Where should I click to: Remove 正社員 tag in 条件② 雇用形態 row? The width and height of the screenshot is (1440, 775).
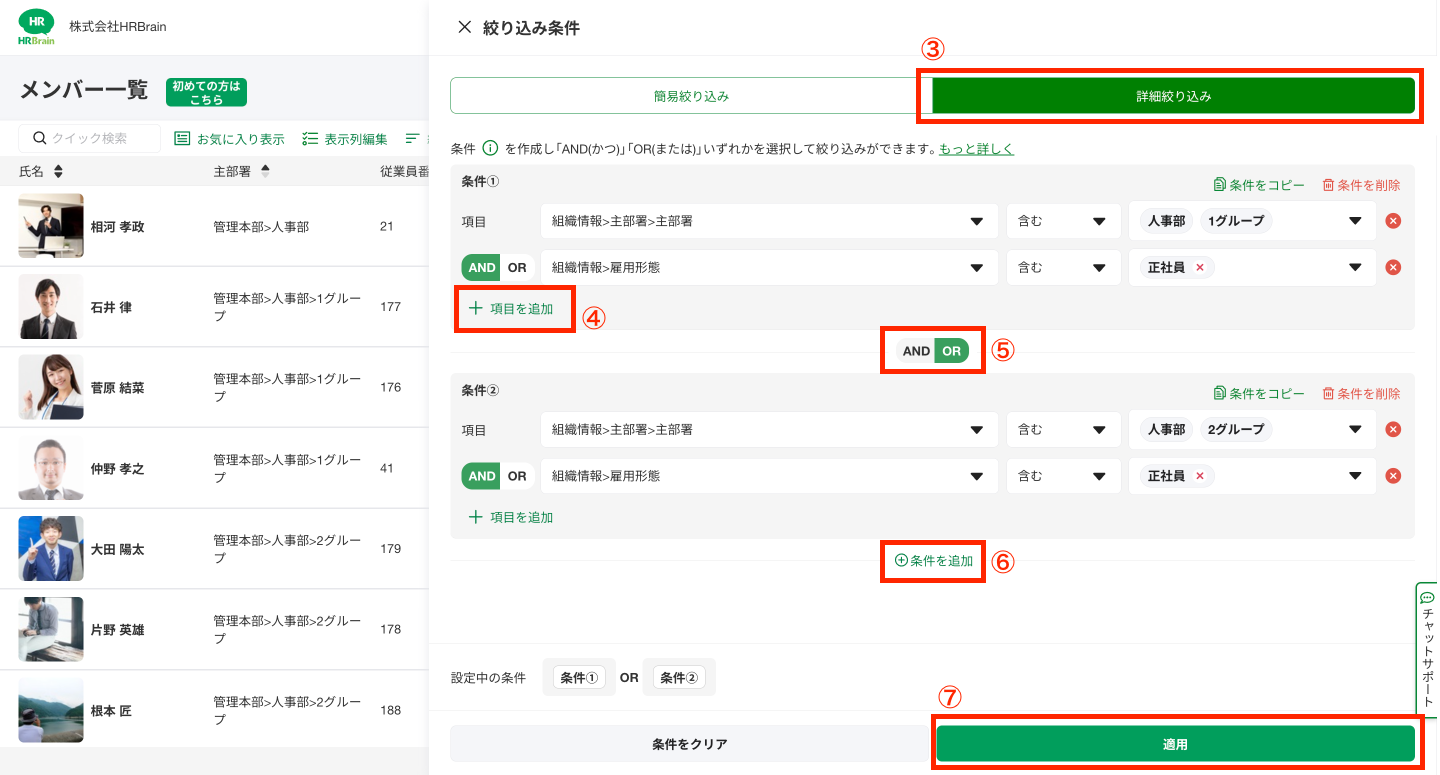pyautogui.click(x=1199, y=476)
